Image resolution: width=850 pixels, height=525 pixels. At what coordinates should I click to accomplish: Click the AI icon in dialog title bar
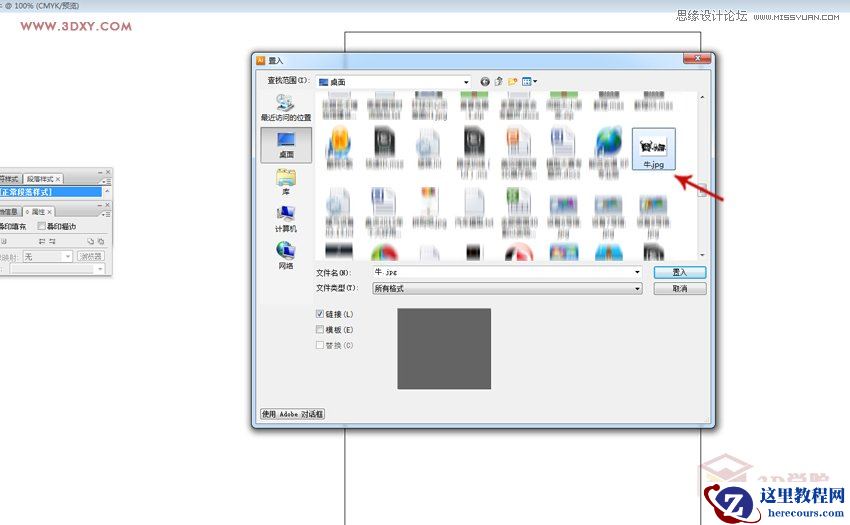click(260, 60)
